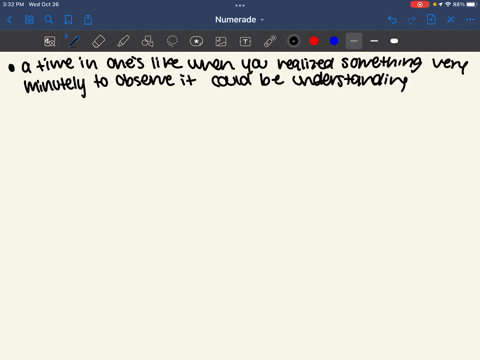The width and height of the screenshot is (480, 360).
Task: Close the editing toolbar with X
Action: 451,20
